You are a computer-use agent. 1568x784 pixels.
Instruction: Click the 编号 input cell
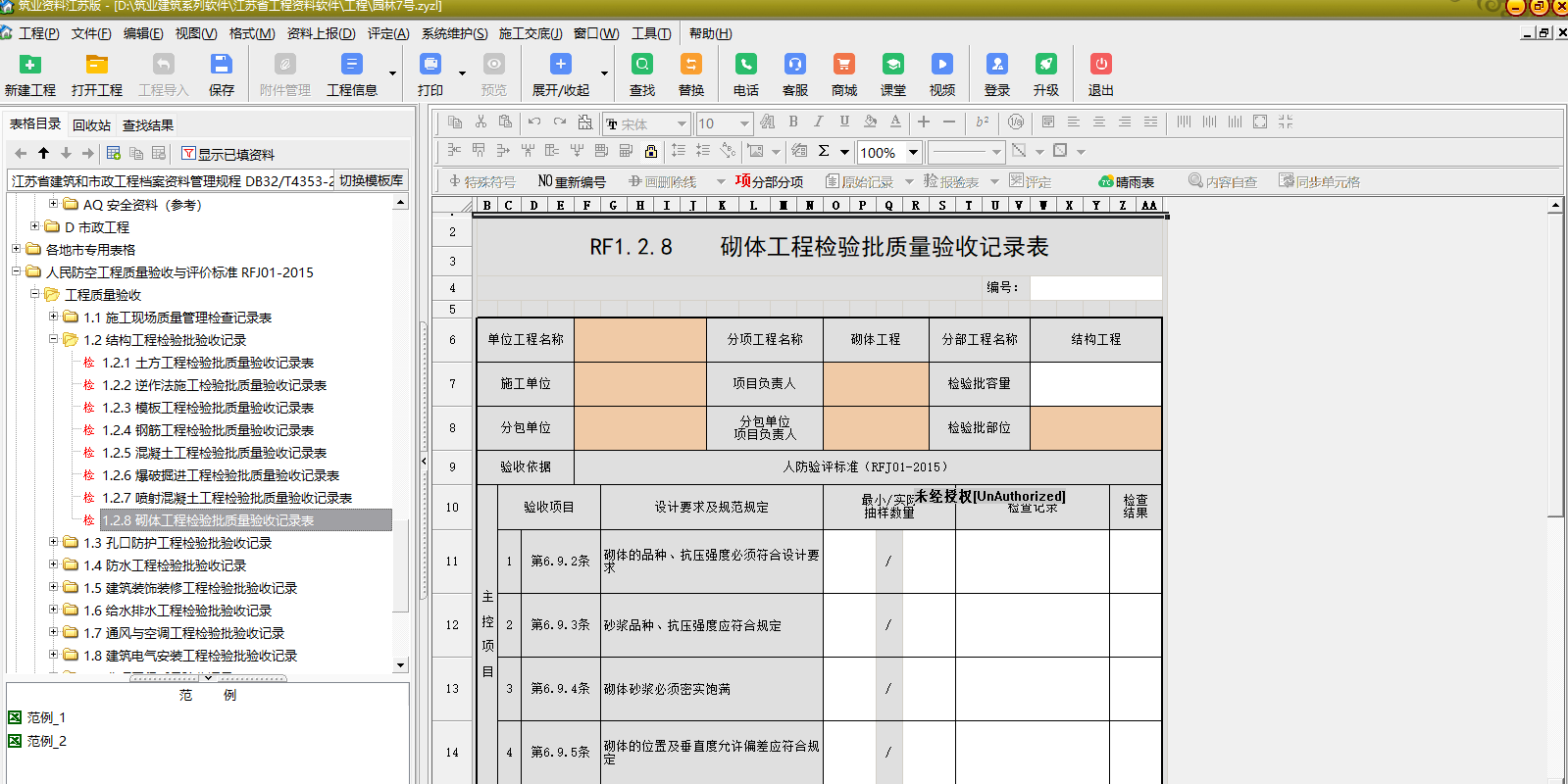coord(1095,287)
